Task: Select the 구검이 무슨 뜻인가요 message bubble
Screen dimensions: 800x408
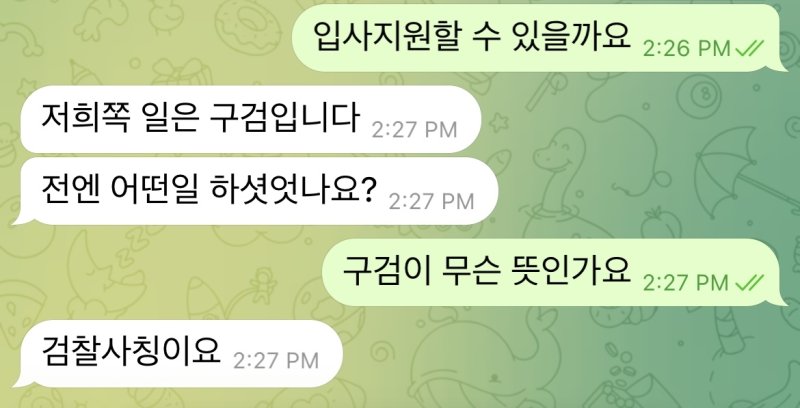Action: tap(554, 272)
